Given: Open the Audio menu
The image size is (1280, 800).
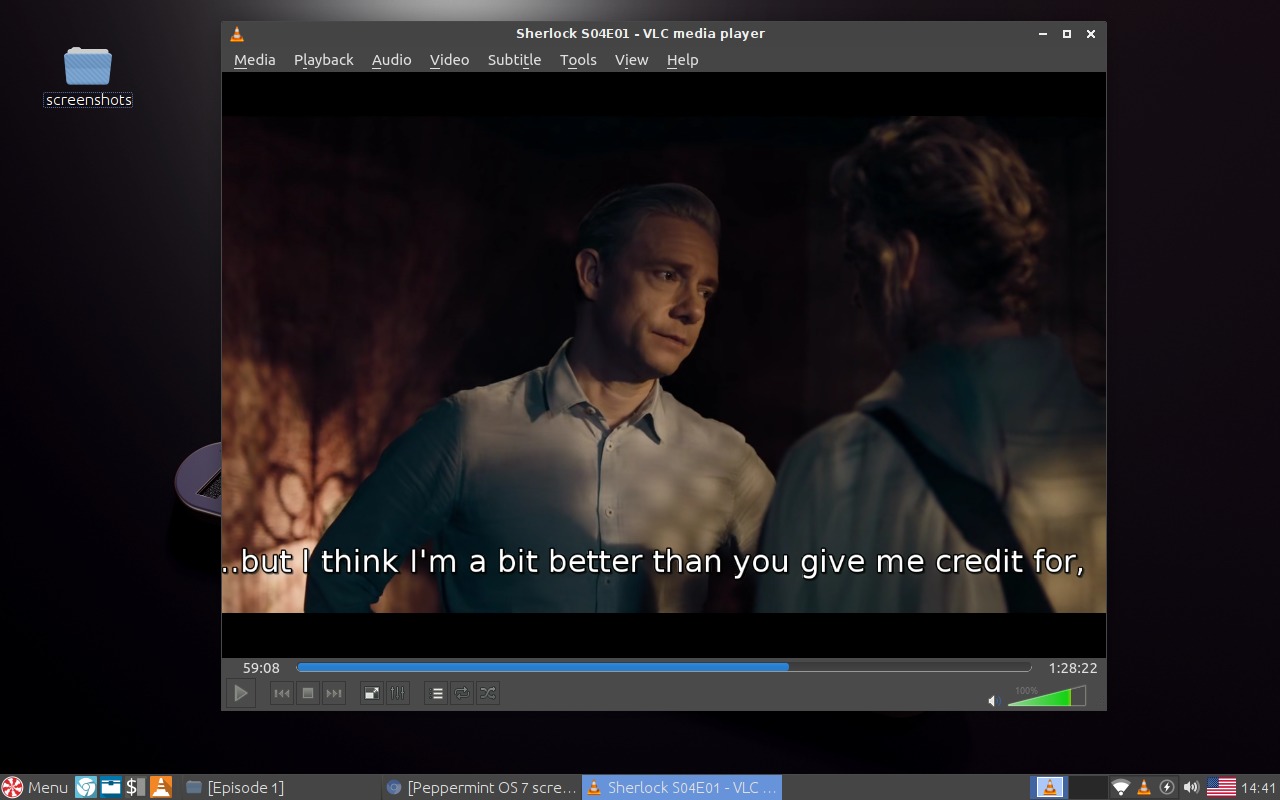Looking at the screenshot, I should click(x=391, y=60).
